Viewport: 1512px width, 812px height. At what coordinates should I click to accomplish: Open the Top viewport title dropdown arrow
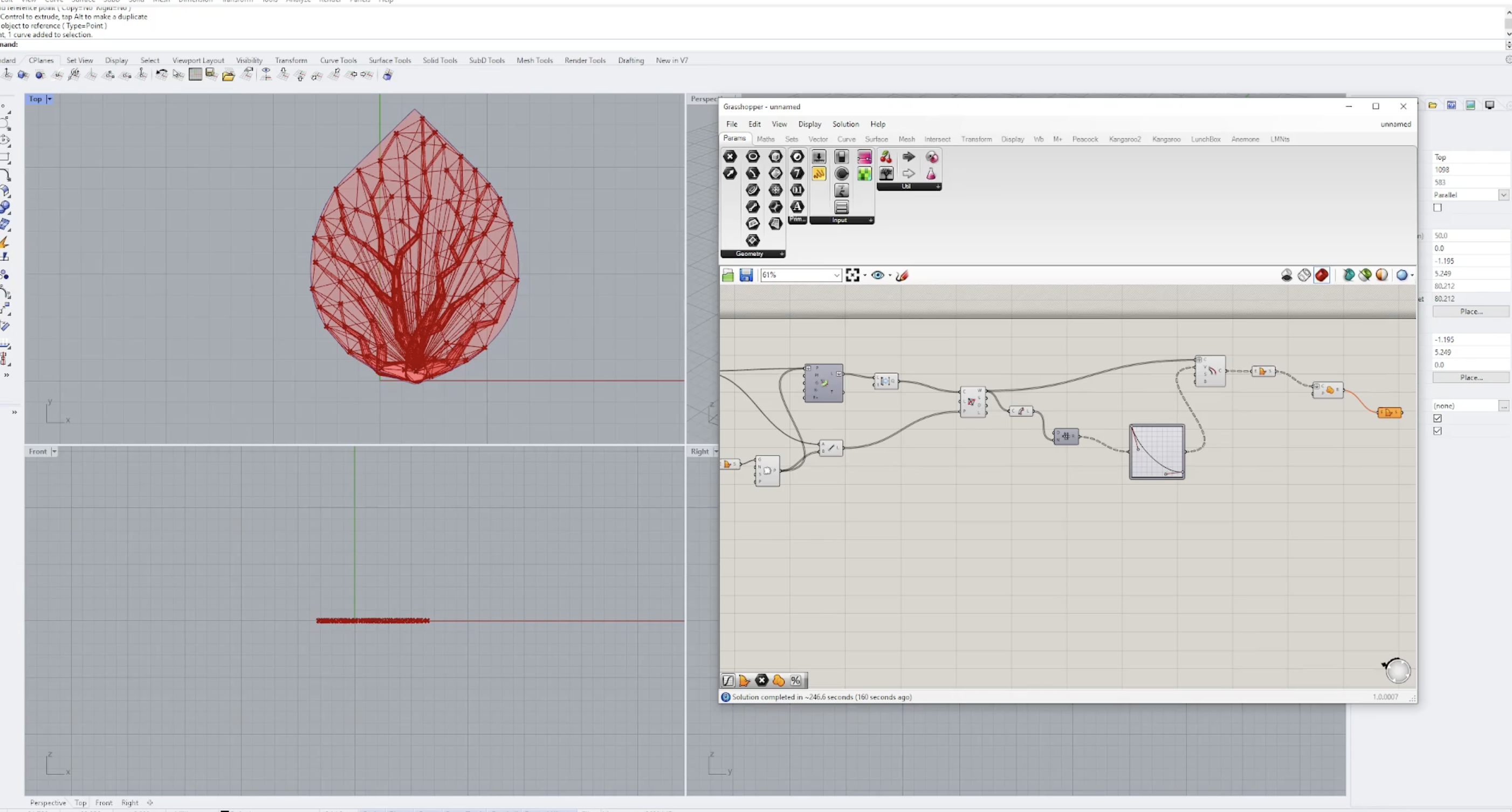point(49,99)
